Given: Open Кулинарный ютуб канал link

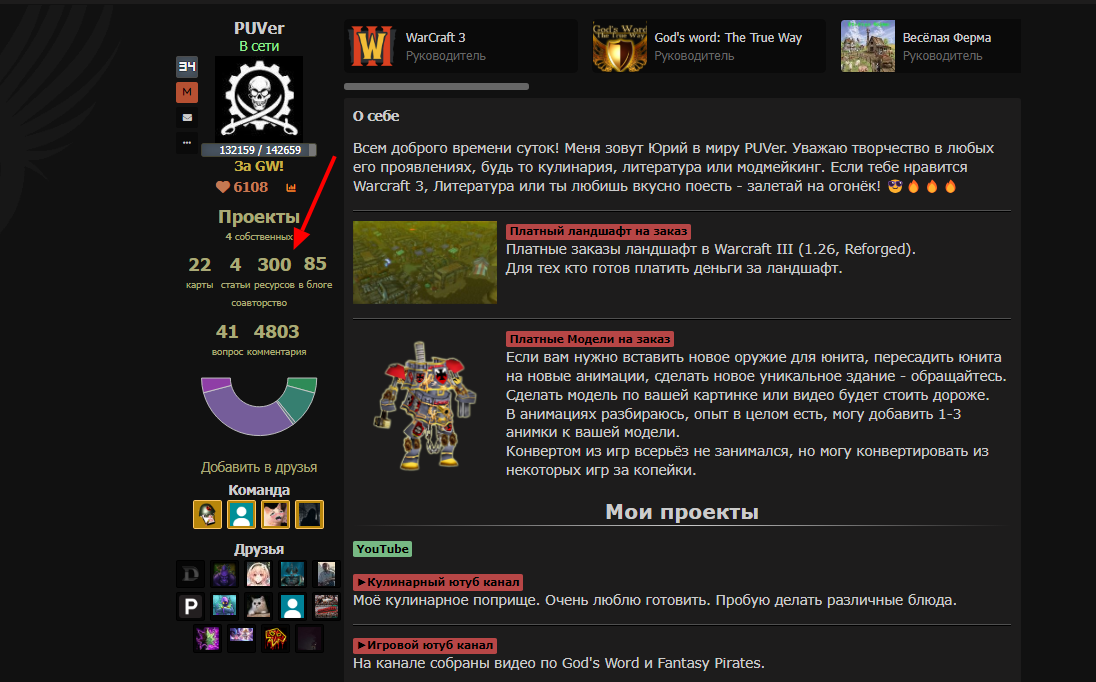Looking at the screenshot, I should click(438, 582).
